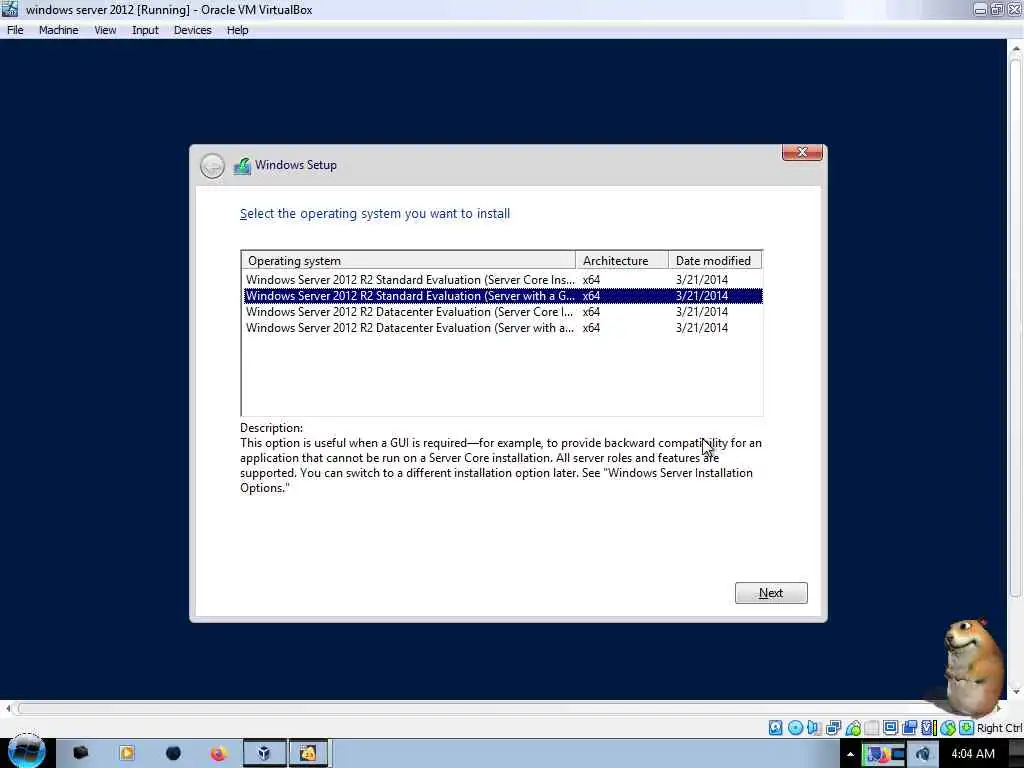Select Datacenter Evaluation (Server with a GUI) row
The image size is (1024, 768).
[x=503, y=328]
